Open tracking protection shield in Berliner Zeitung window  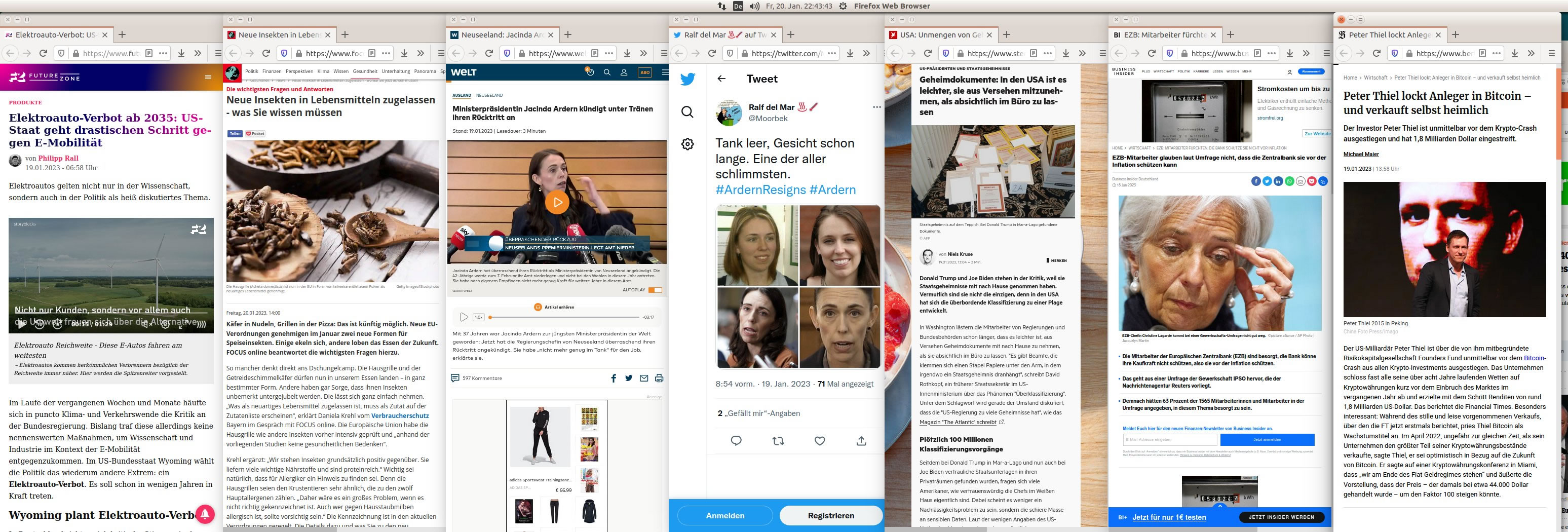point(1395,54)
